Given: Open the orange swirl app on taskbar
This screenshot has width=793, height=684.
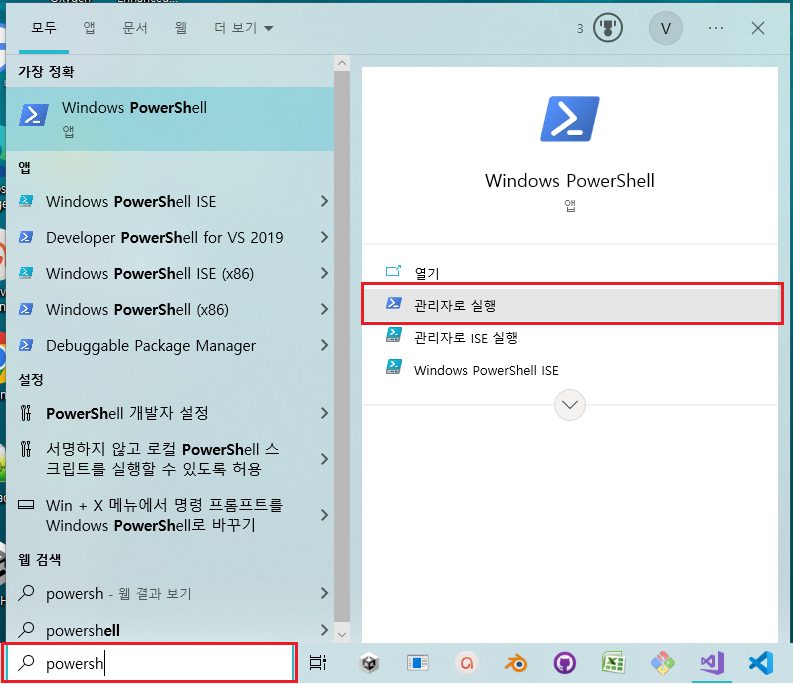Looking at the screenshot, I should pyautogui.click(x=467, y=663).
